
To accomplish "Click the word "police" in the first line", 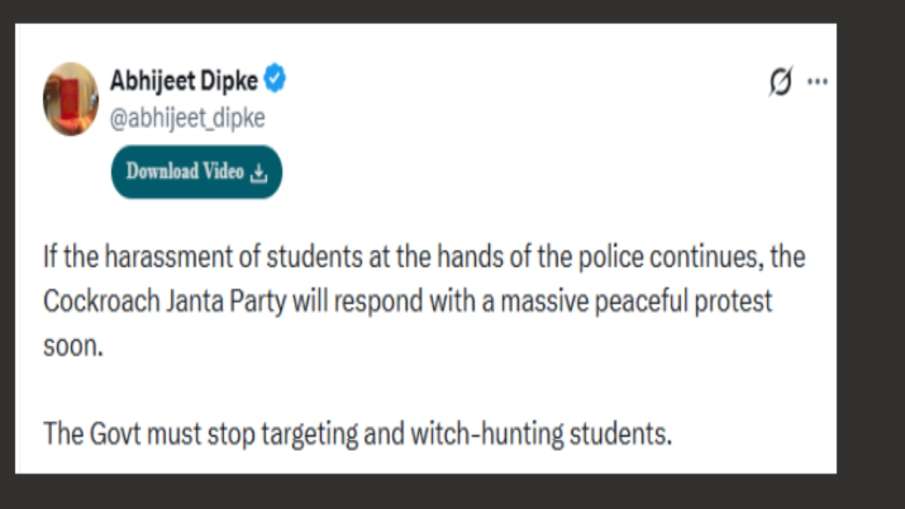I will (611, 257).
